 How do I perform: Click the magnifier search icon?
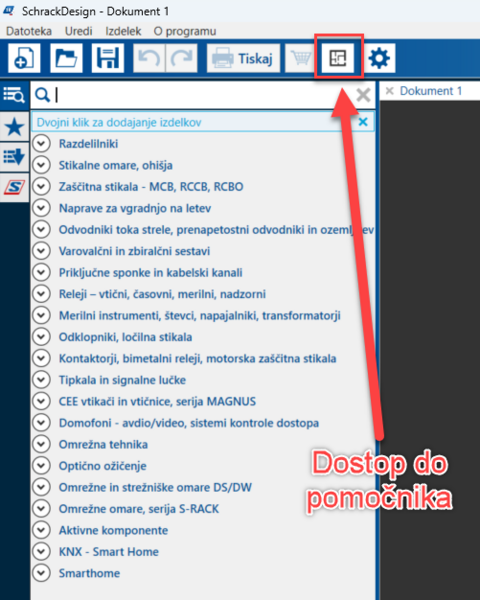click(x=42, y=95)
